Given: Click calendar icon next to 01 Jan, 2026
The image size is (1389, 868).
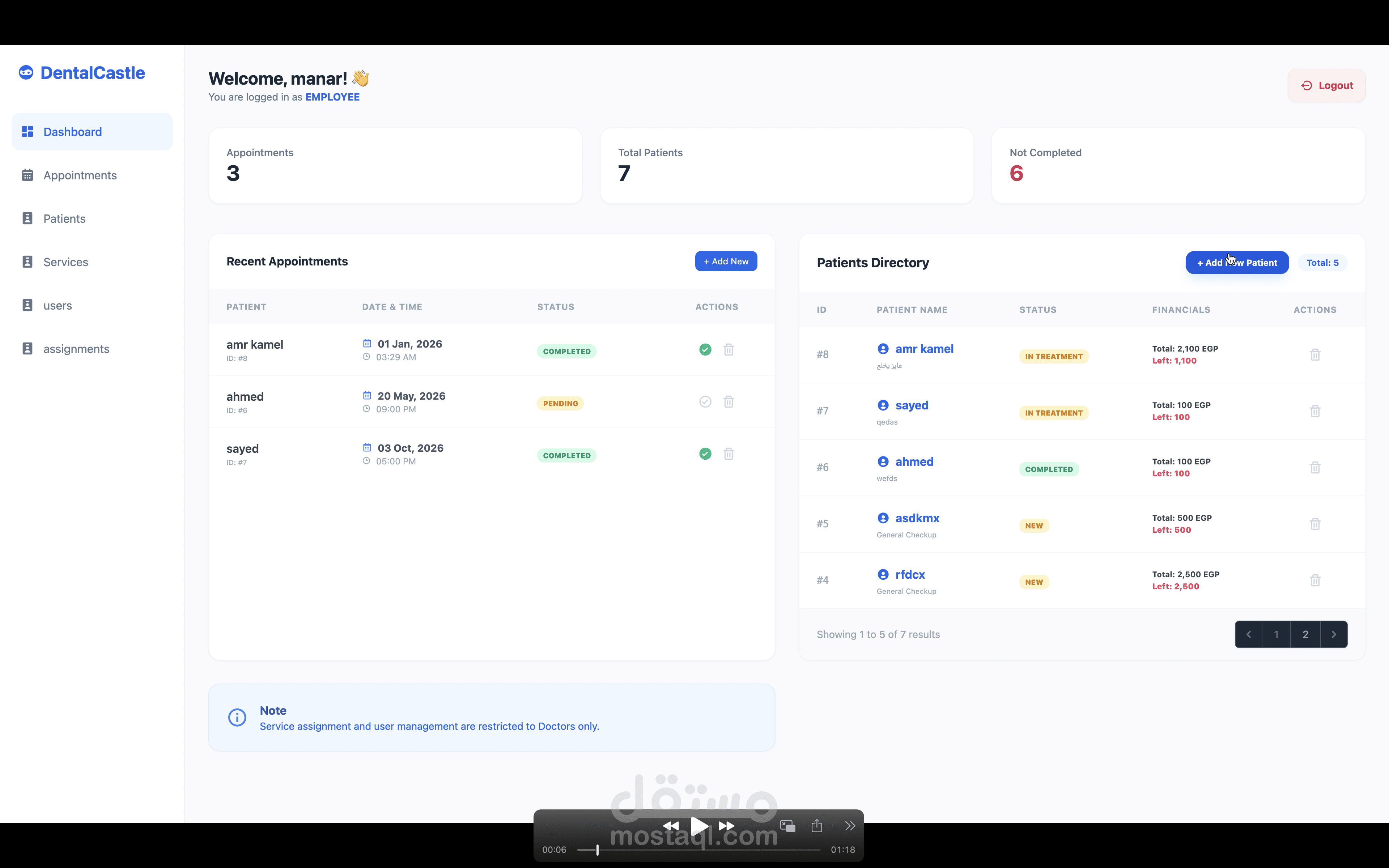Looking at the screenshot, I should point(367,343).
